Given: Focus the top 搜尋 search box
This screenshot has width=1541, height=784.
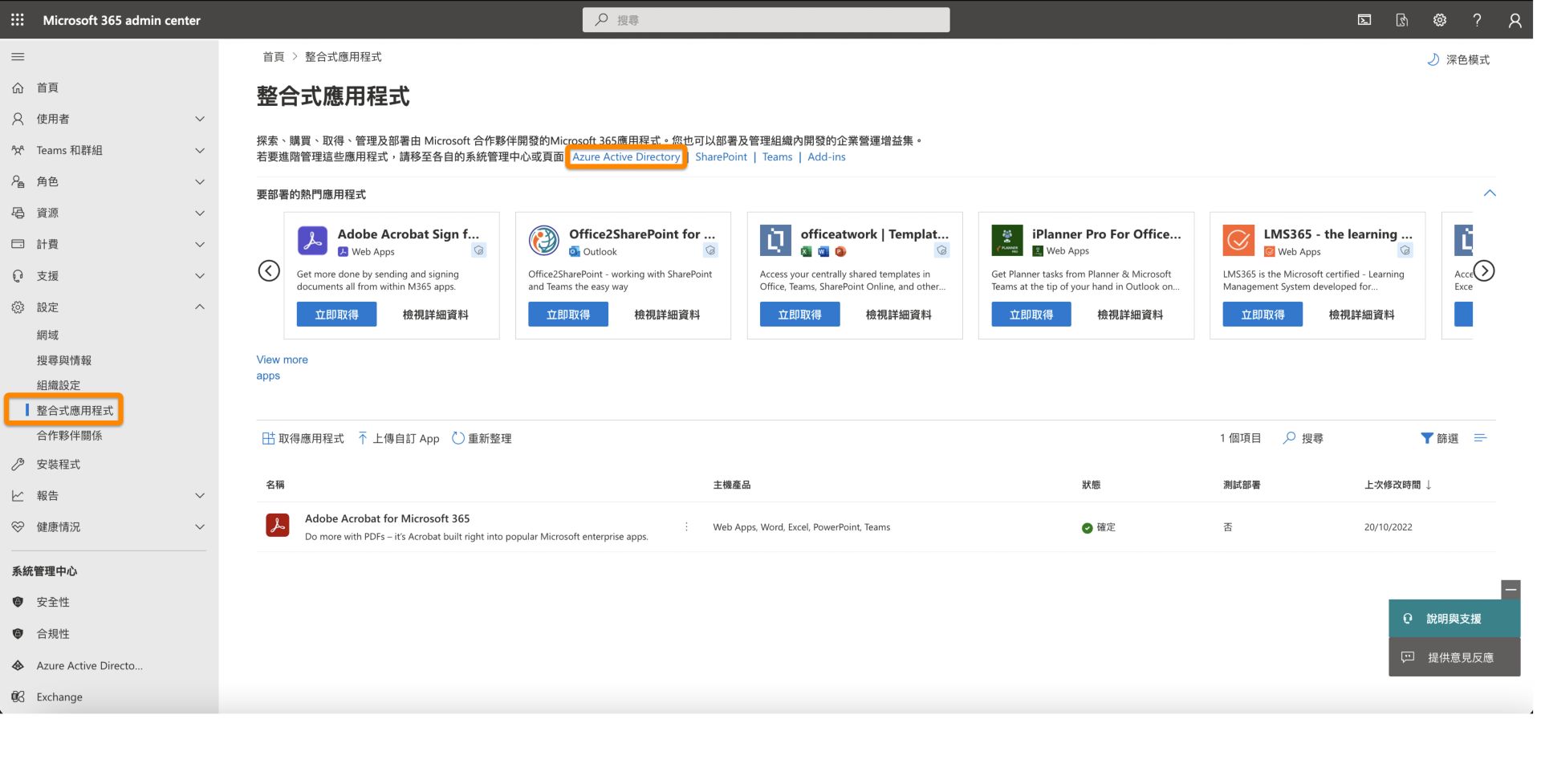Looking at the screenshot, I should pos(766,20).
